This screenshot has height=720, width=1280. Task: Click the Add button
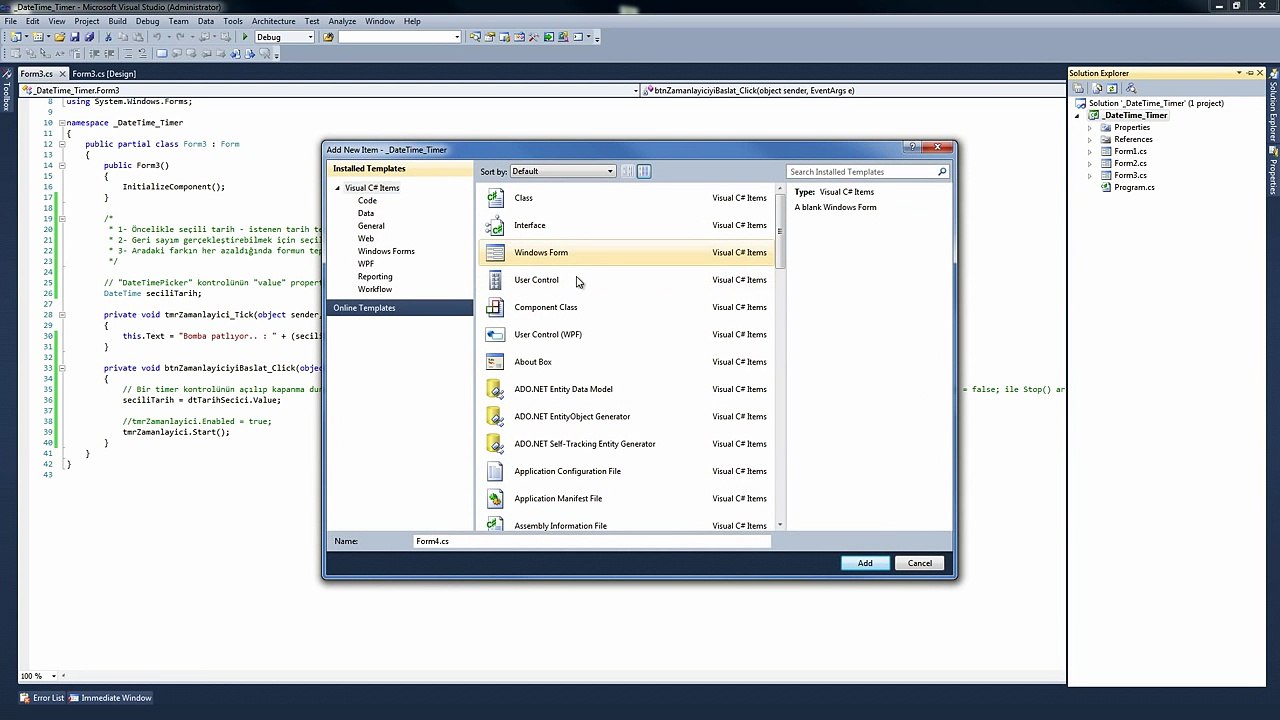point(865,563)
